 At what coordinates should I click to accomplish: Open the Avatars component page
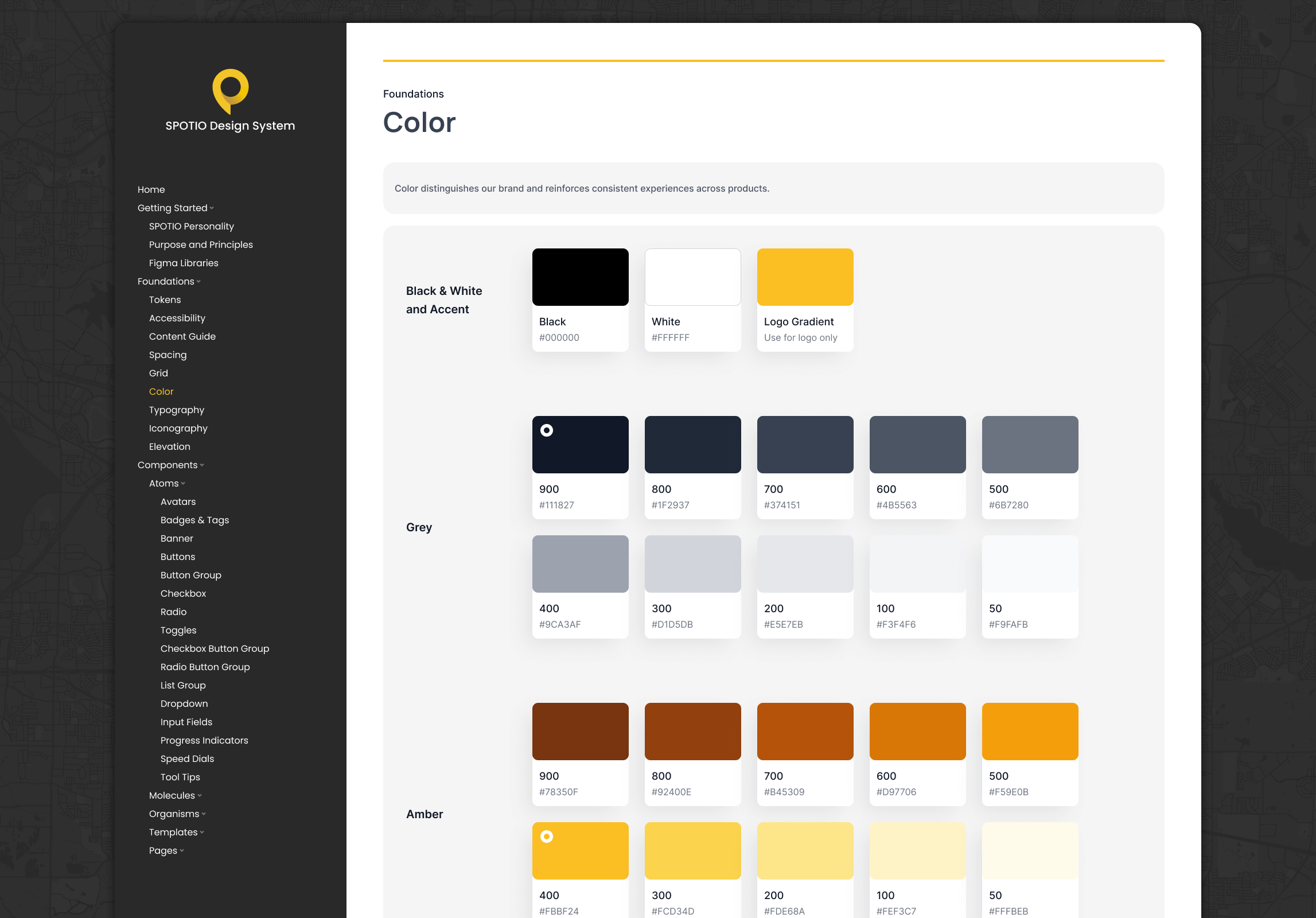178,501
